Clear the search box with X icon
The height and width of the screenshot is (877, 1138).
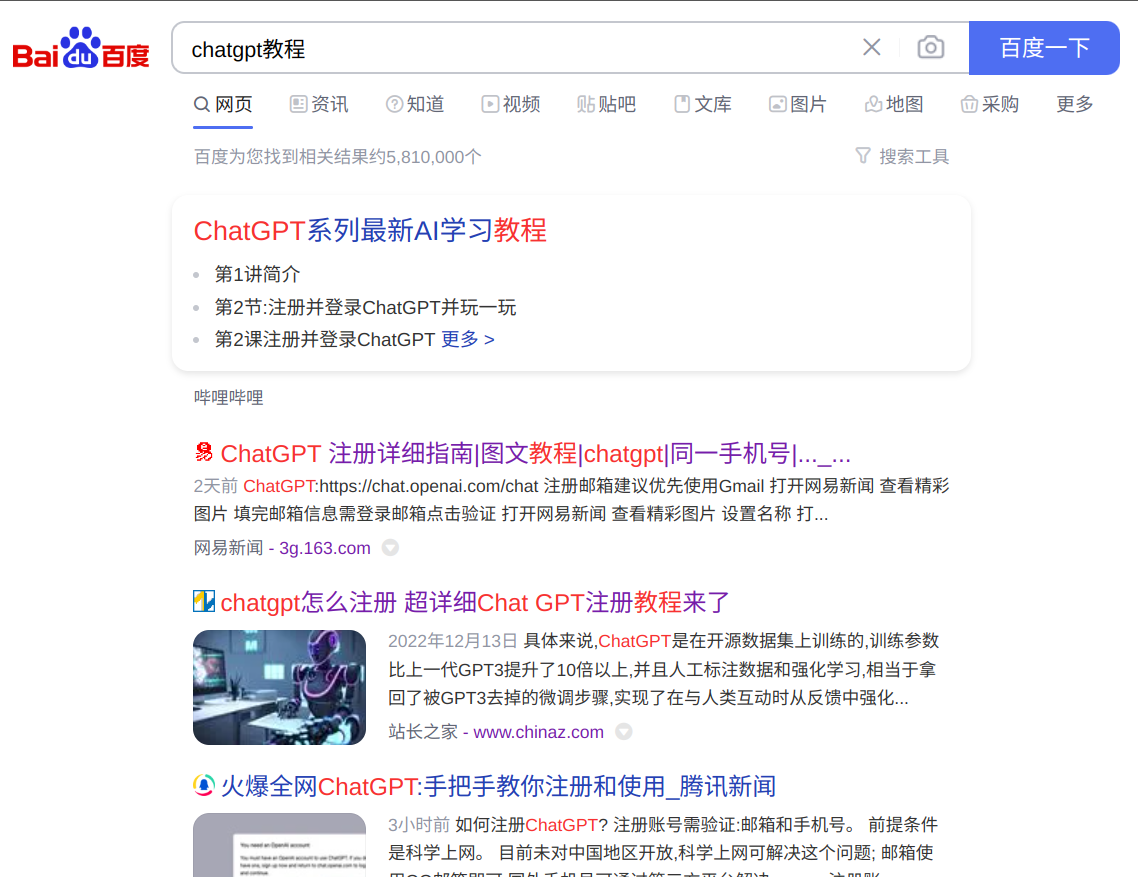pyautogui.click(x=872, y=48)
